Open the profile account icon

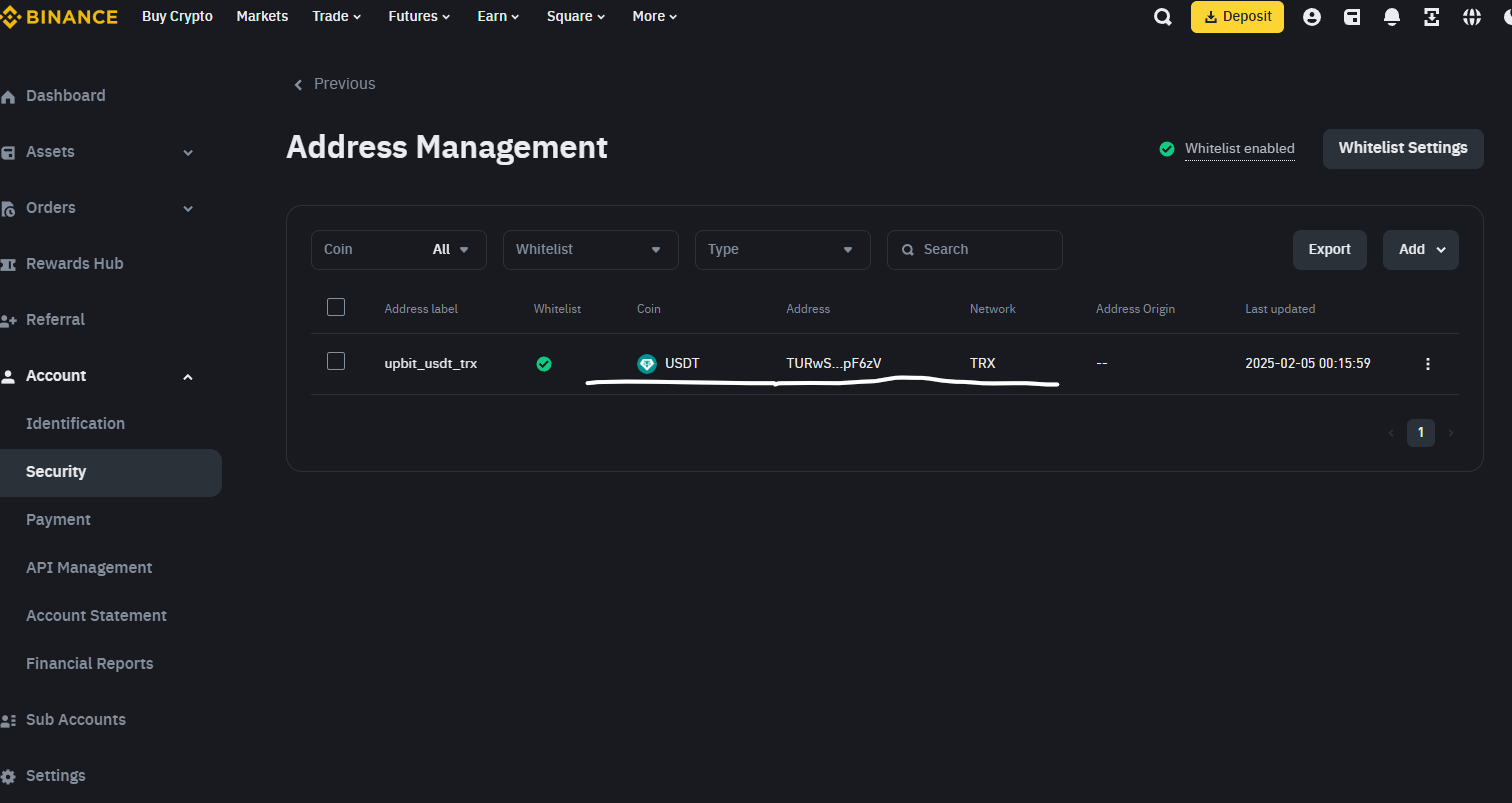(x=1312, y=17)
